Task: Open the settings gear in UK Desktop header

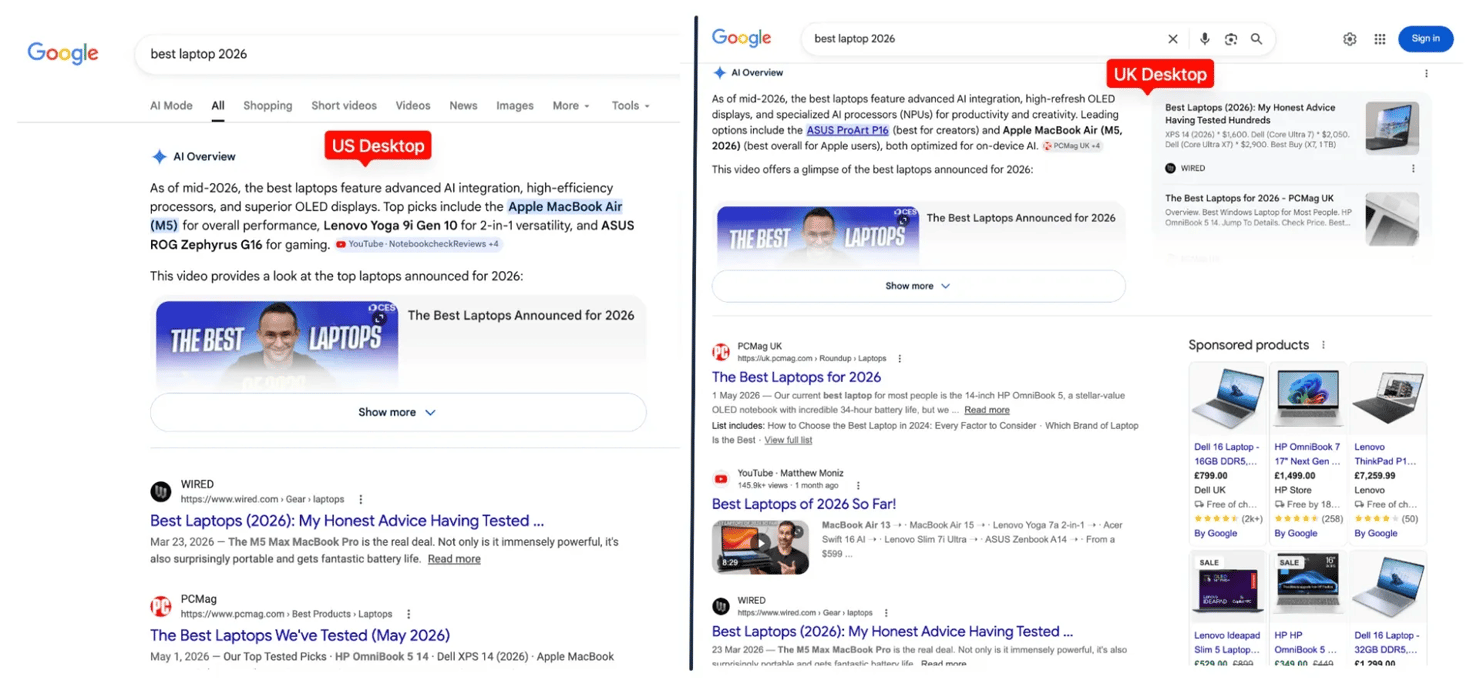Action: pos(1350,39)
